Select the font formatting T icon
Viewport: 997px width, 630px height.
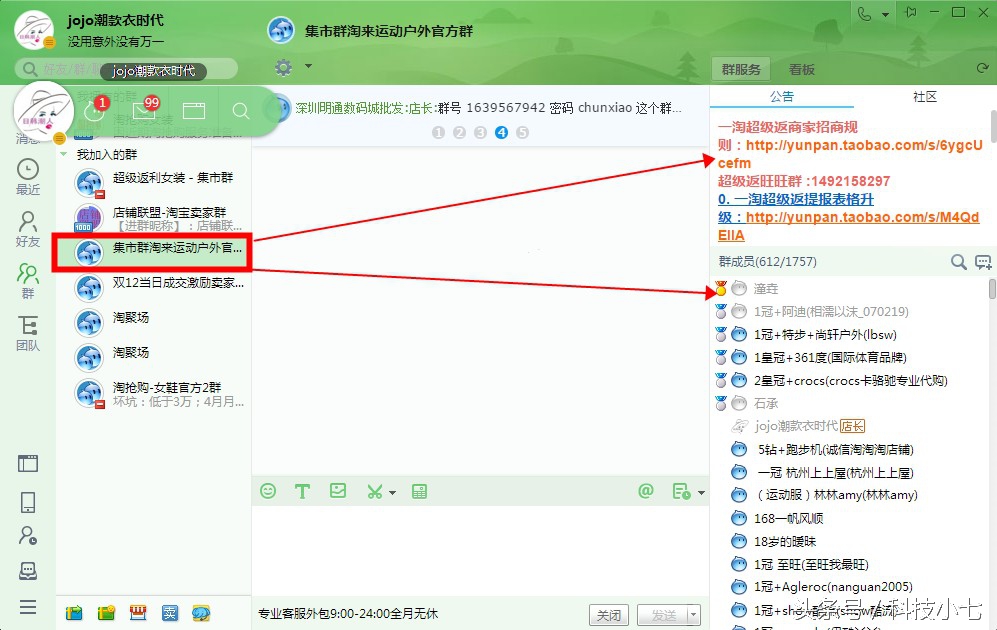coord(302,491)
